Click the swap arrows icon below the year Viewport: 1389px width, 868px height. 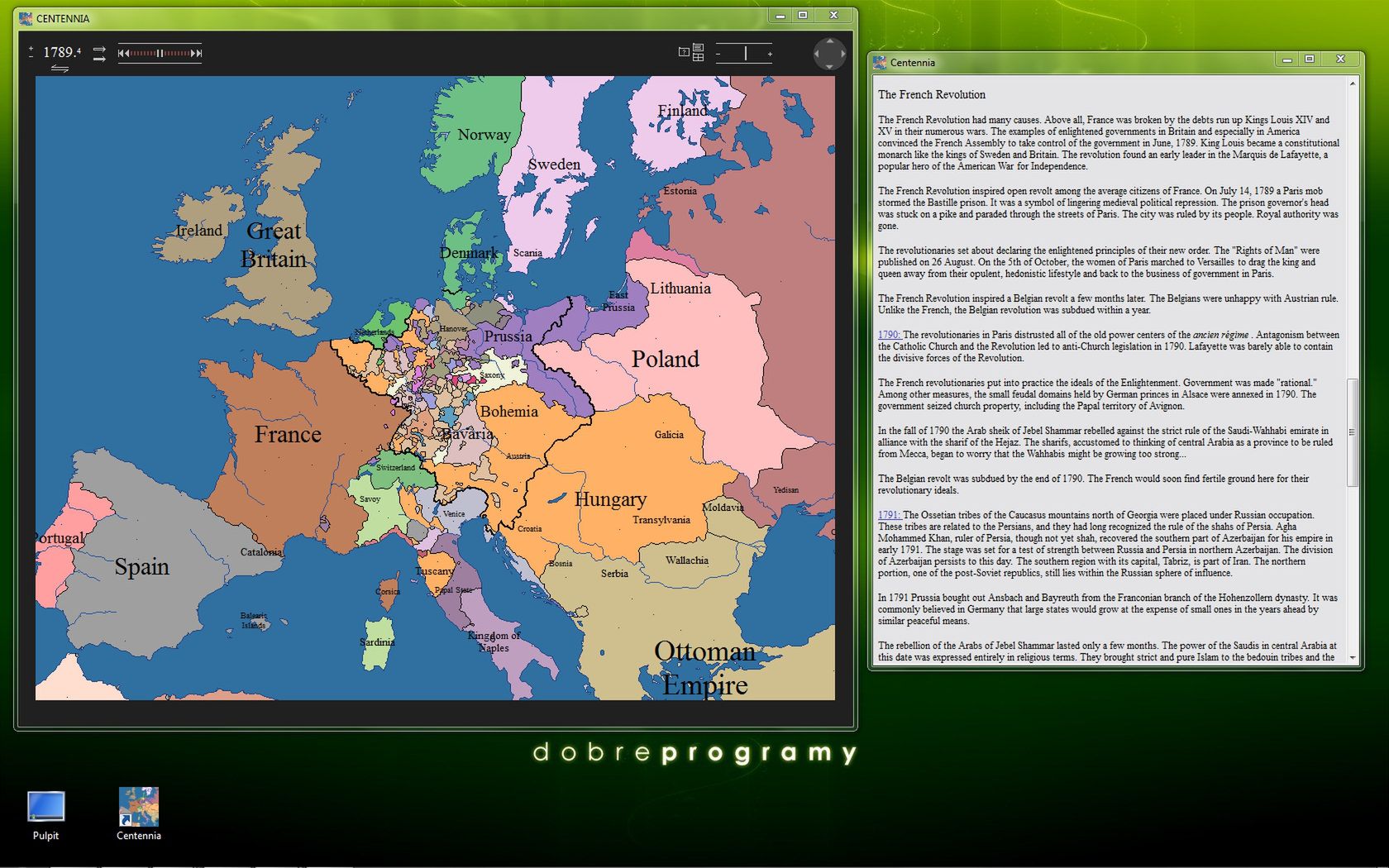click(x=60, y=69)
